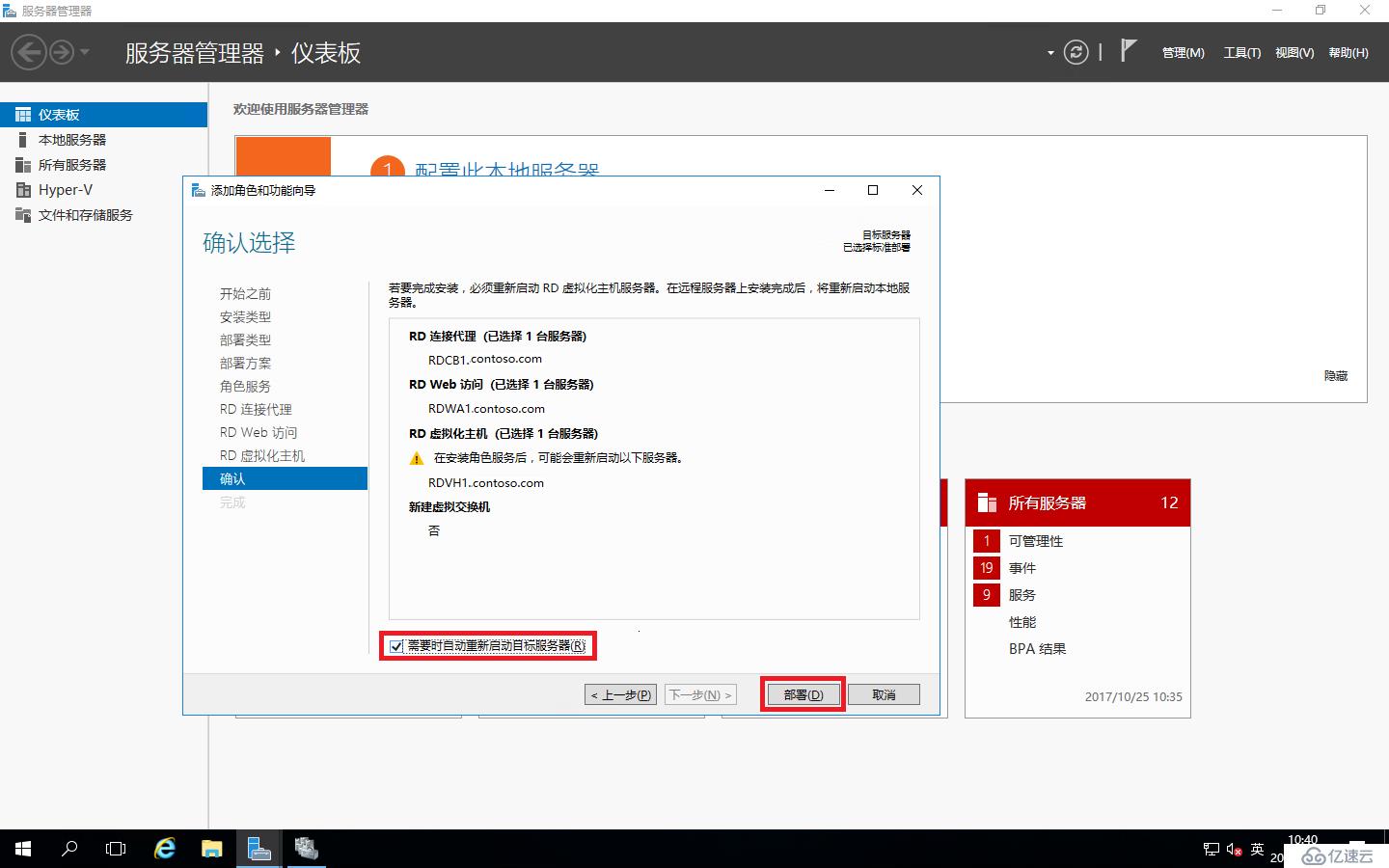Click the 取消 button in the wizard
Image resolution: width=1389 pixels, height=868 pixels.
point(885,694)
